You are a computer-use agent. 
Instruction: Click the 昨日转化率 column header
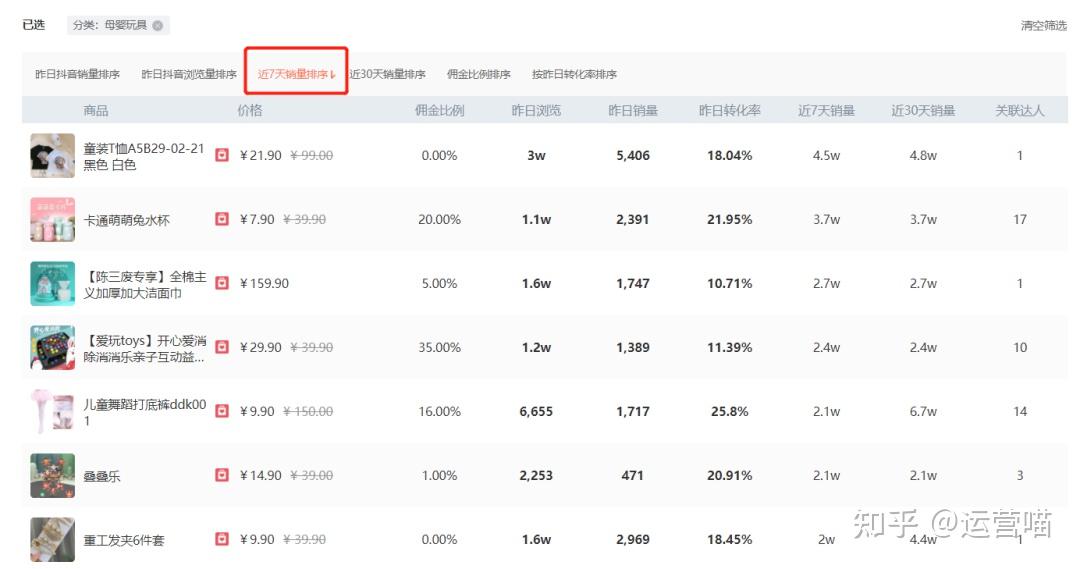(729, 110)
